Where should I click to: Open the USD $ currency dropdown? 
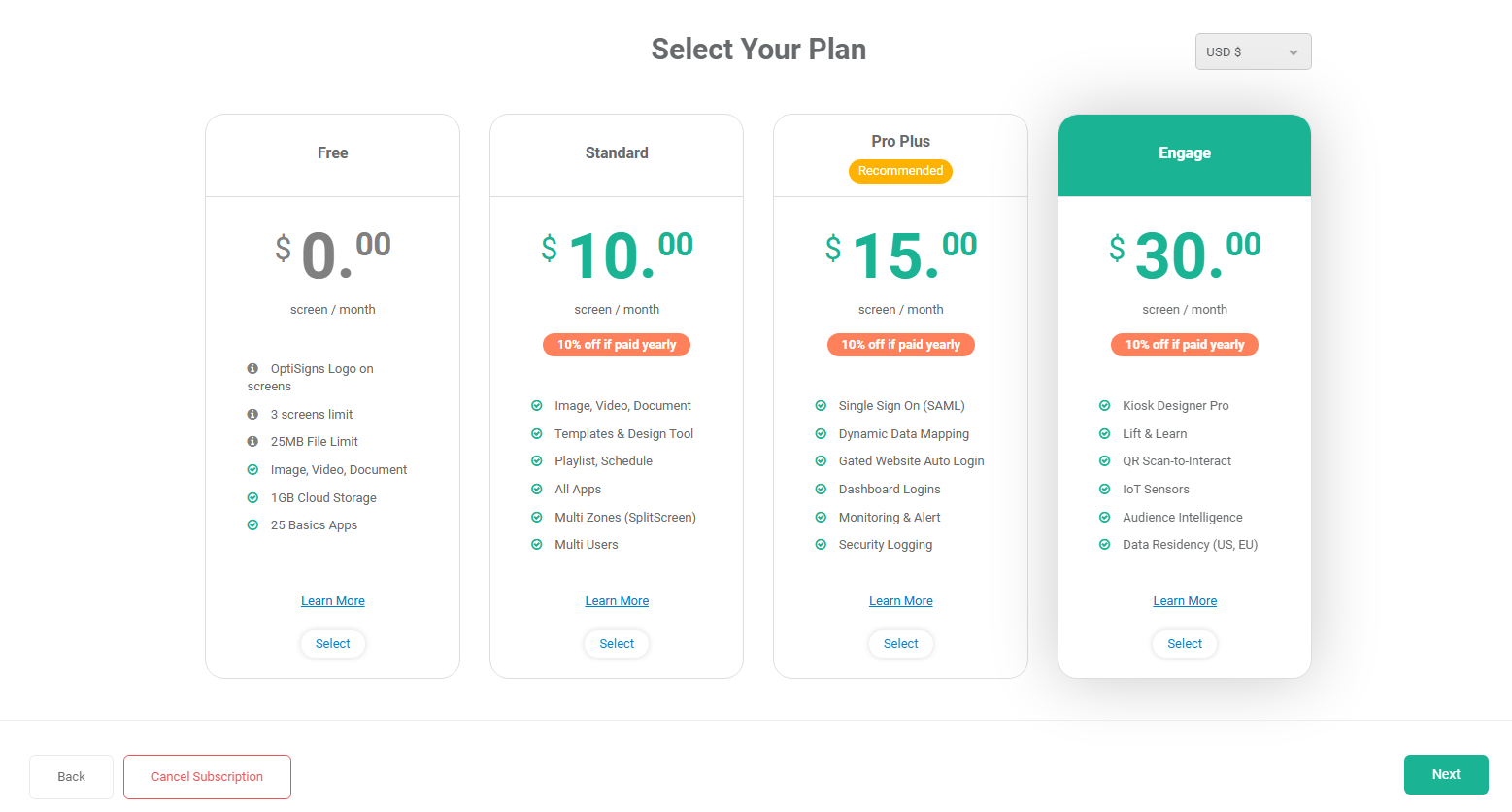(1253, 51)
